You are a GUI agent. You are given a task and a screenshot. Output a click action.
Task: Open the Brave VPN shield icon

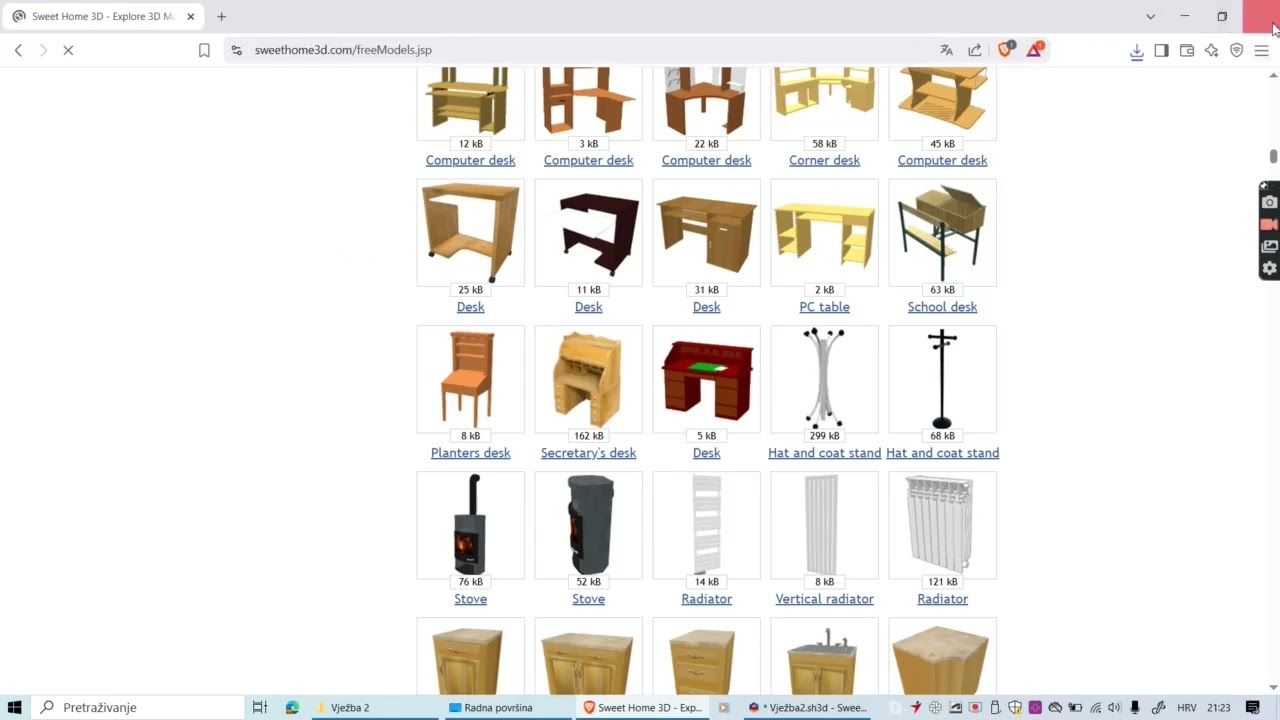click(x=1237, y=50)
